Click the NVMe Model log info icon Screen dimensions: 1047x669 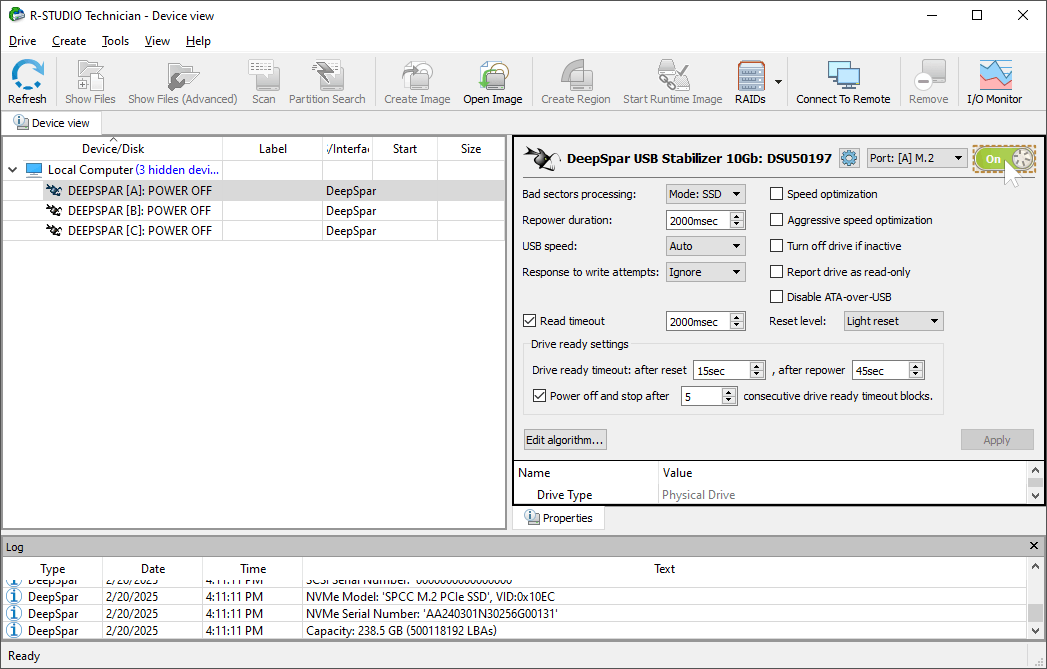14,596
